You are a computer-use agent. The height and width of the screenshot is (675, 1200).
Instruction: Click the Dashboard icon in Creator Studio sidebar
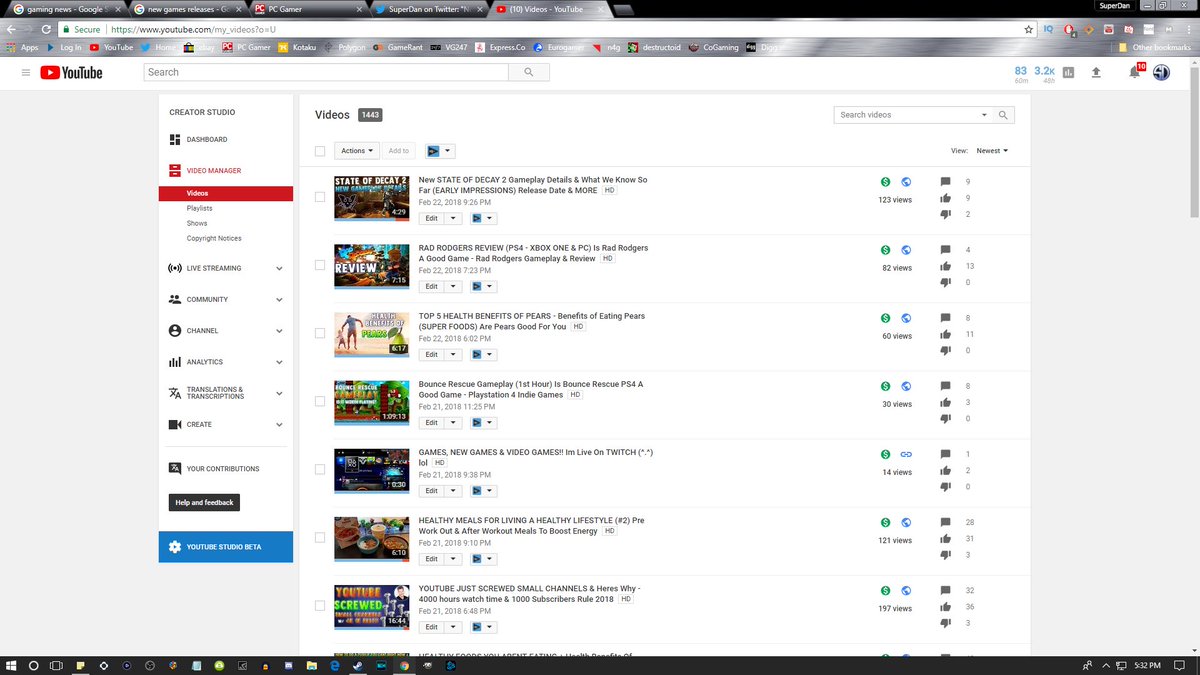(x=175, y=140)
